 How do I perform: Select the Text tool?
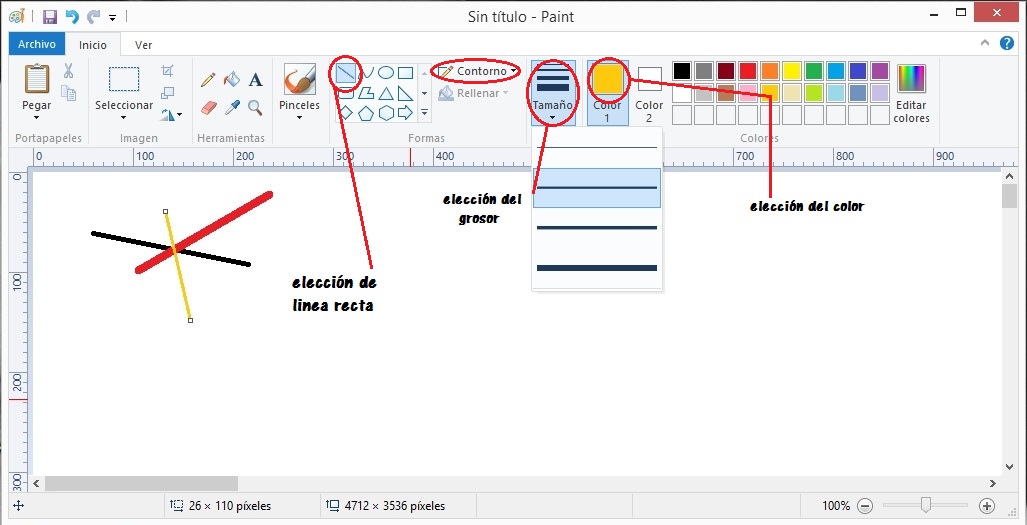click(x=255, y=80)
